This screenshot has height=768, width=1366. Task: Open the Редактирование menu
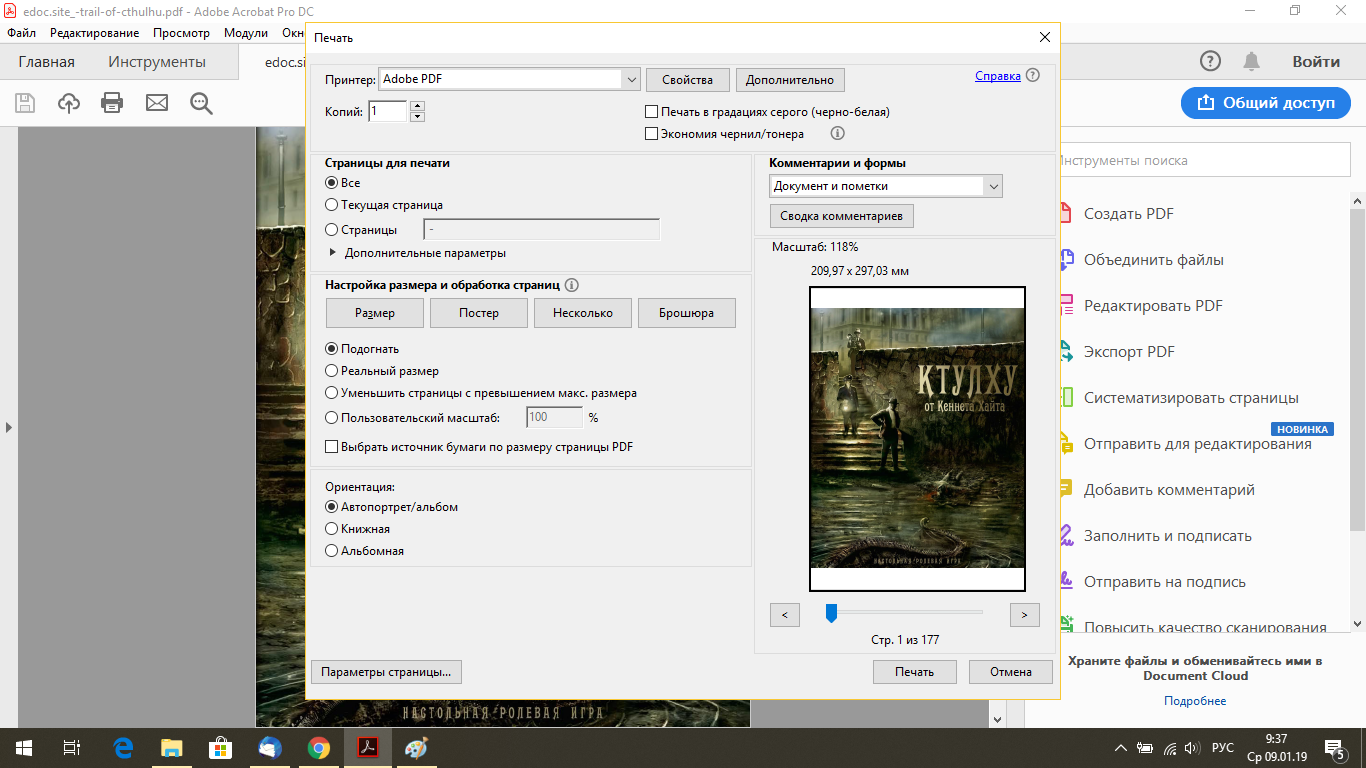[94, 33]
